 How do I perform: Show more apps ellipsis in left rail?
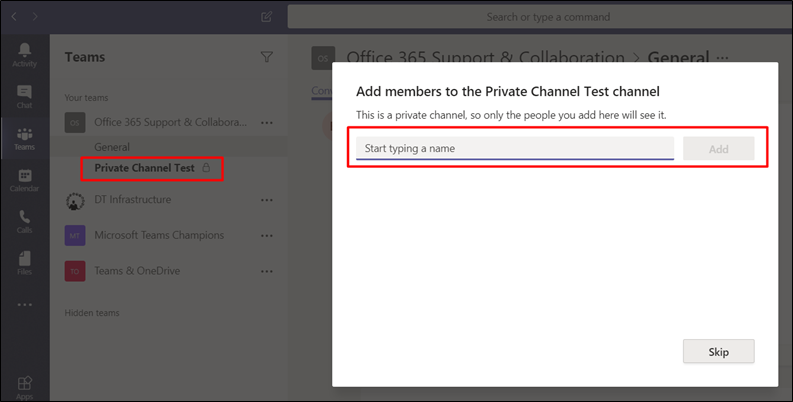click(24, 304)
